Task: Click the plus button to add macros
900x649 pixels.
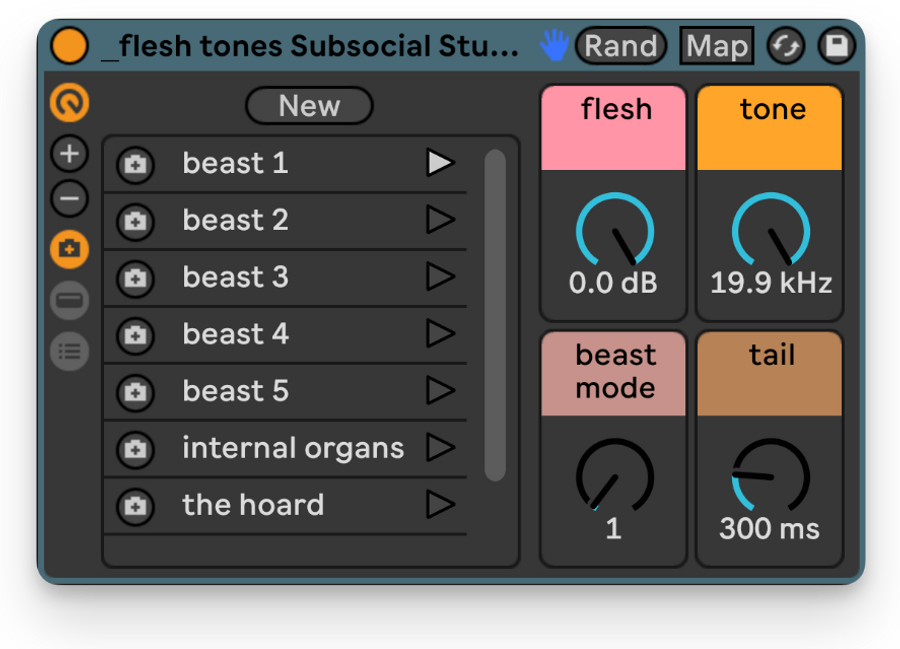Action: coord(69,154)
